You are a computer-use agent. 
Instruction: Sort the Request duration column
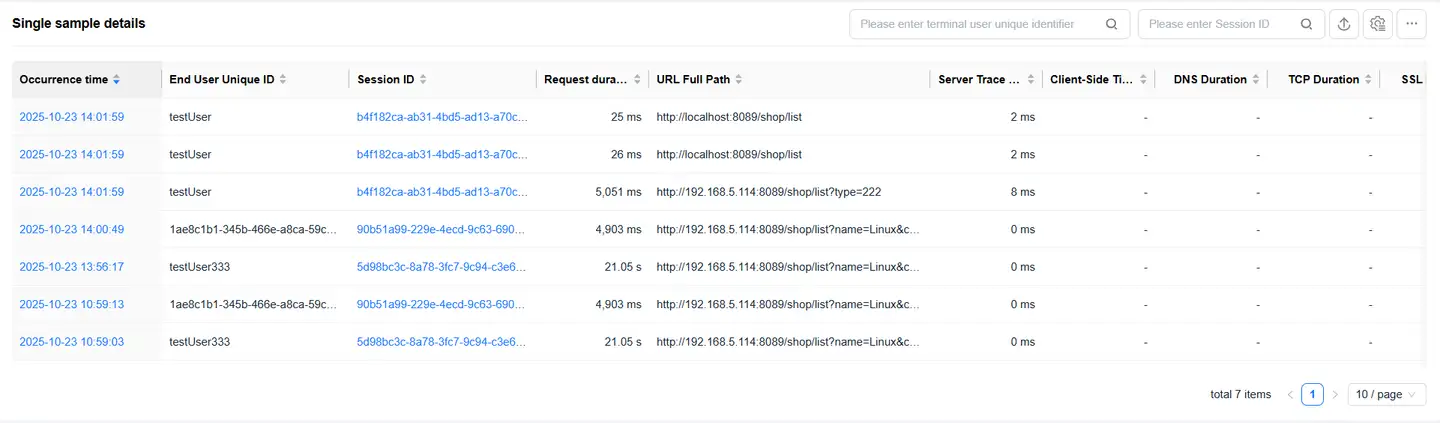[x=638, y=80]
